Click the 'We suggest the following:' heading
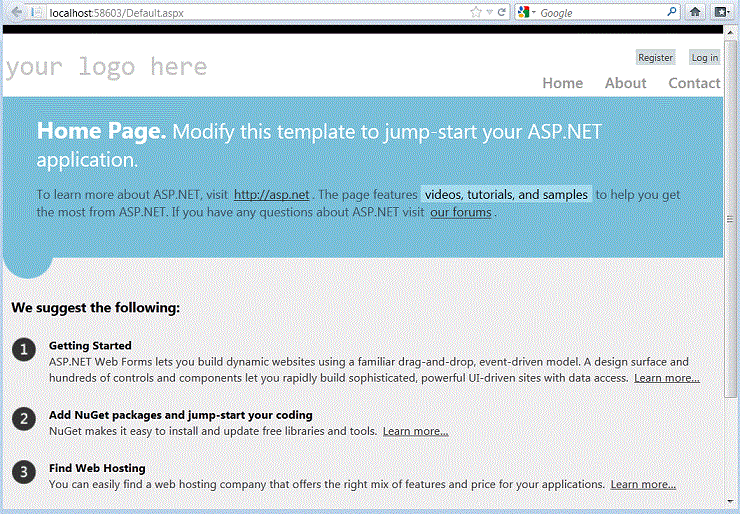Viewport: 740px width, 514px height. coord(95,308)
